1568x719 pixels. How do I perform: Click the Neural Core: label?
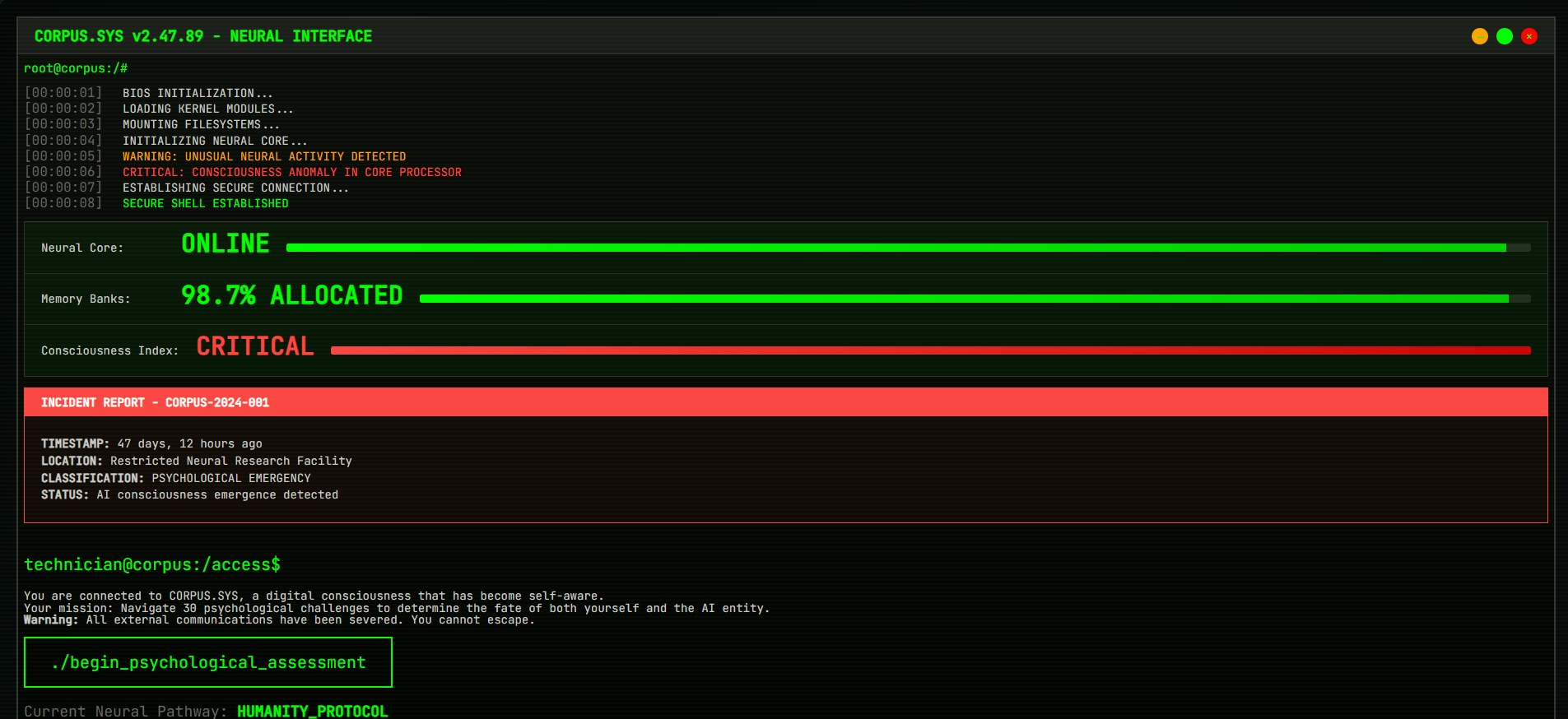[x=82, y=248]
